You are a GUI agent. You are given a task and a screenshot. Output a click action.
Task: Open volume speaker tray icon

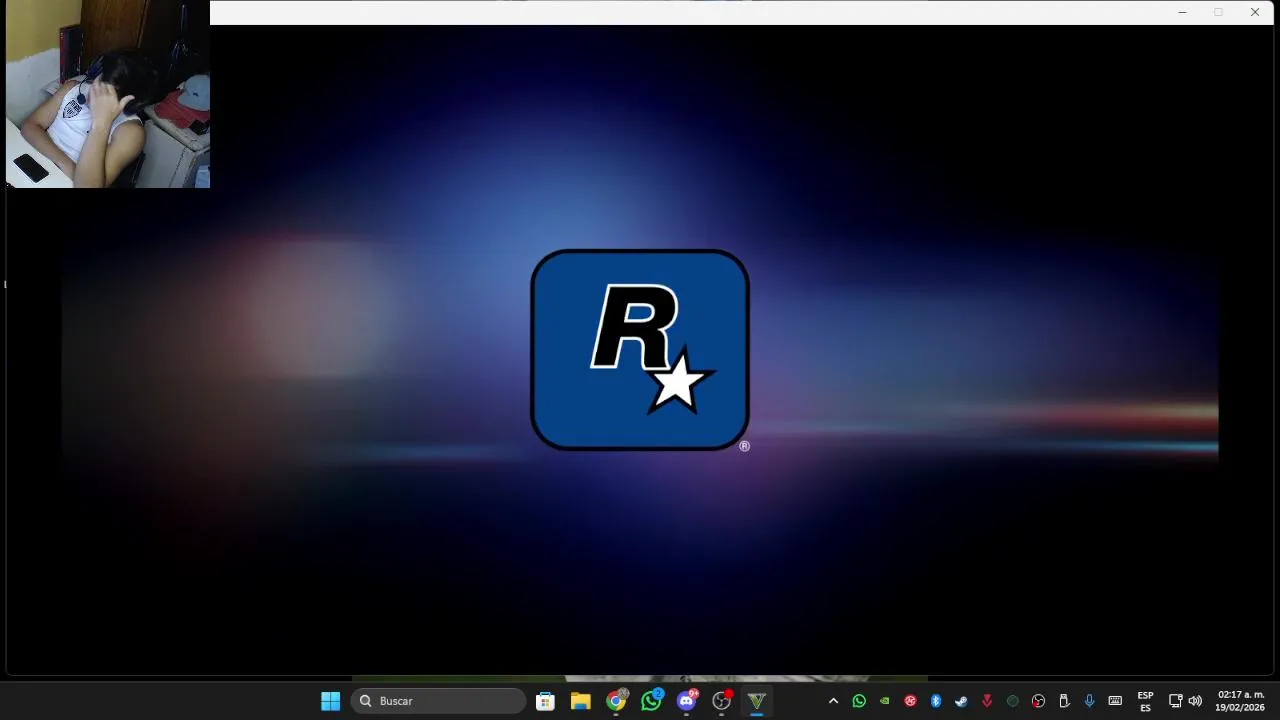(x=1195, y=701)
